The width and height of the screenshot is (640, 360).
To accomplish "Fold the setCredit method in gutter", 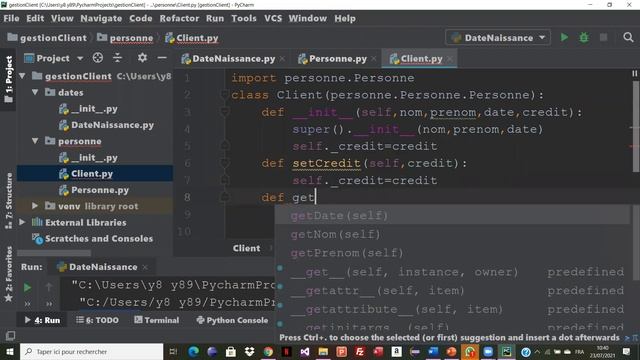I will [224, 163].
